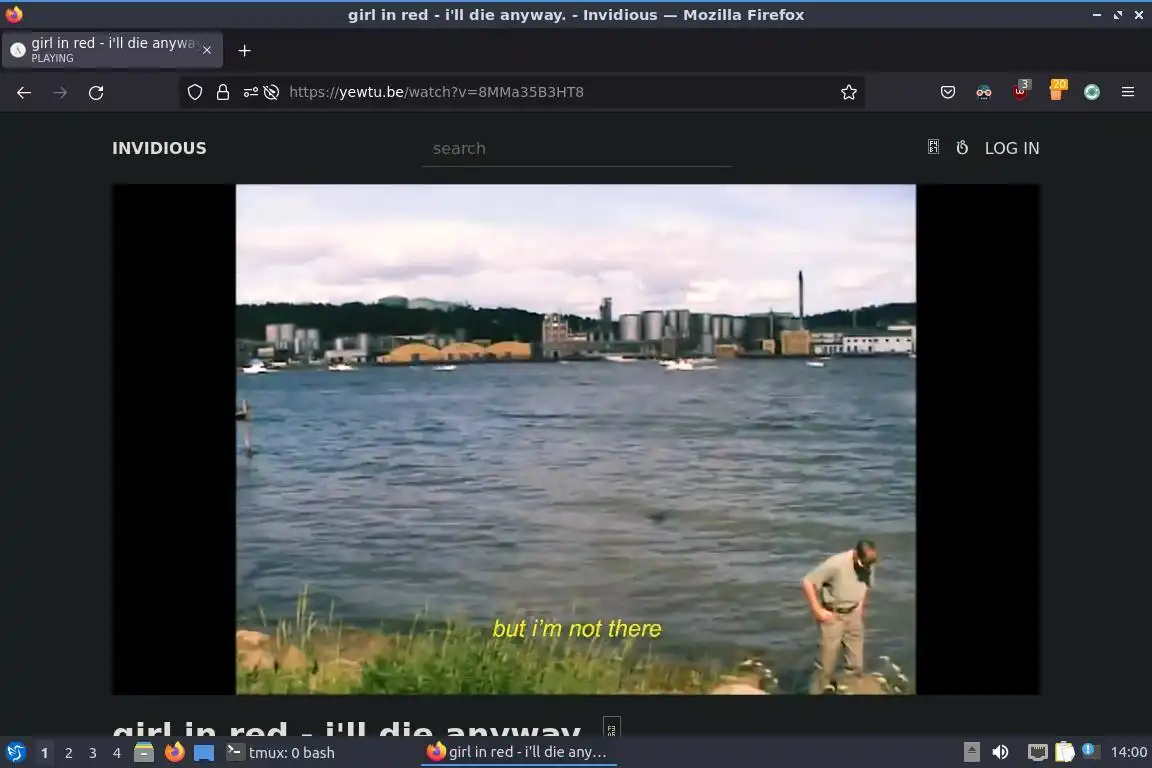Screen dimensions: 1152x768
Task: Open the clipboard manager tray icon
Action: click(x=1064, y=752)
